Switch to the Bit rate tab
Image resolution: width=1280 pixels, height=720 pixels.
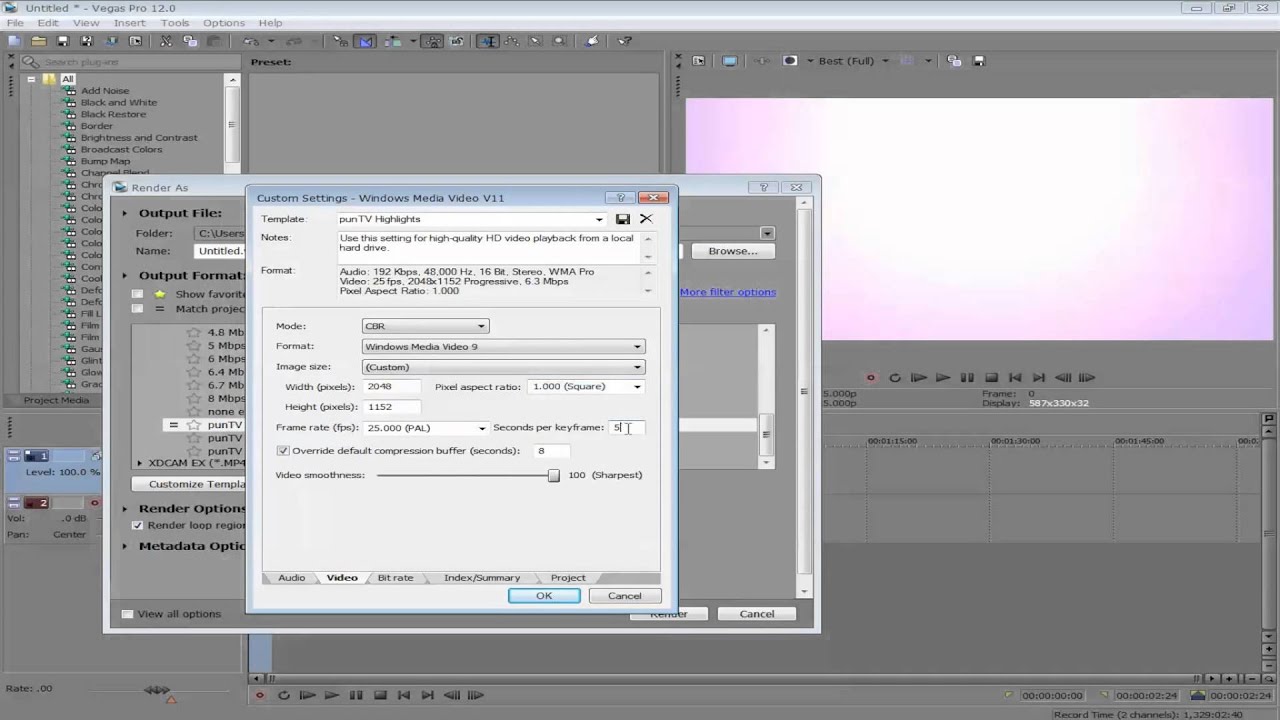[395, 578]
